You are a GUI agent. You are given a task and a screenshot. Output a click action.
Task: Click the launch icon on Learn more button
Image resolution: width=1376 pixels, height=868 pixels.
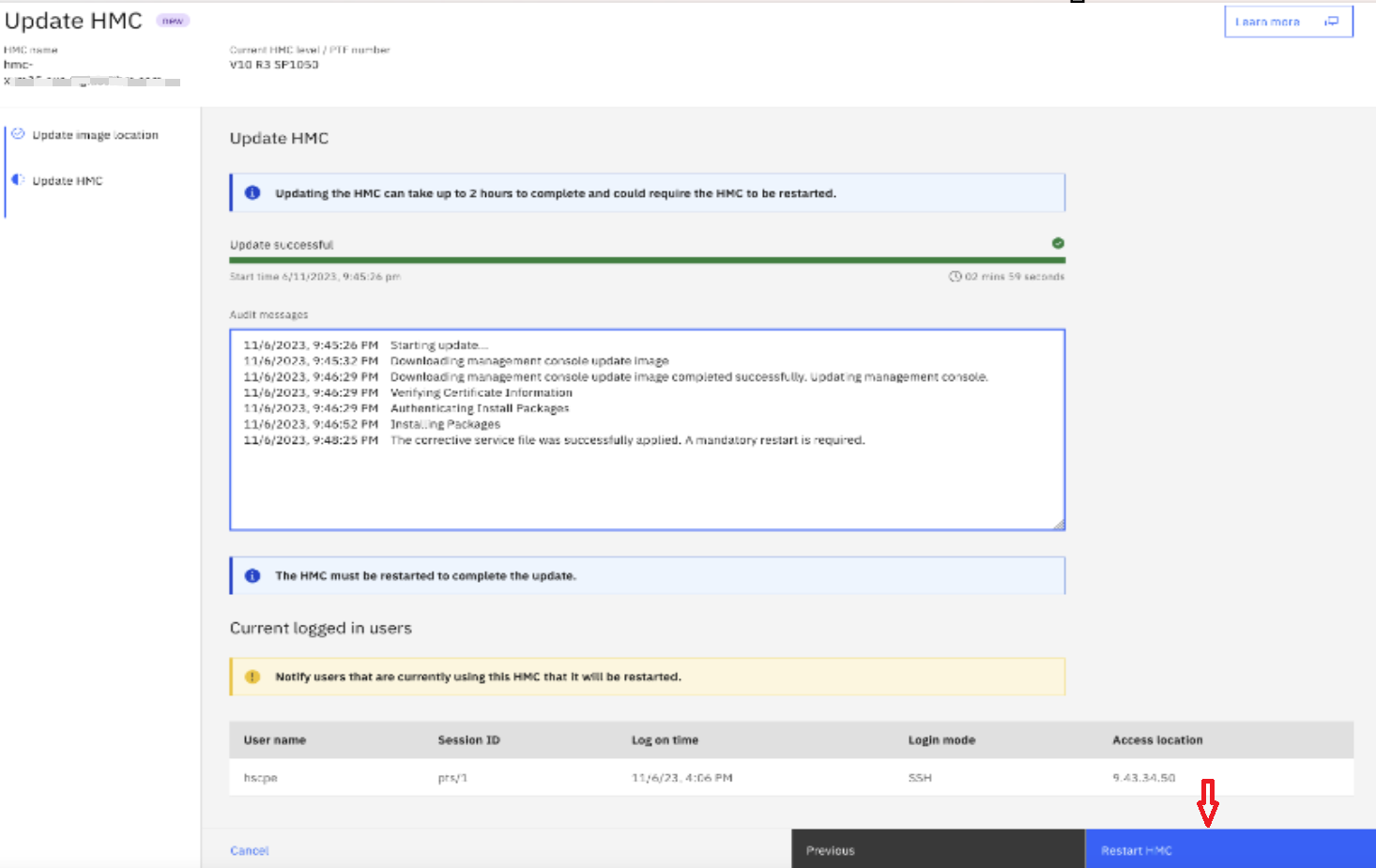point(1332,22)
